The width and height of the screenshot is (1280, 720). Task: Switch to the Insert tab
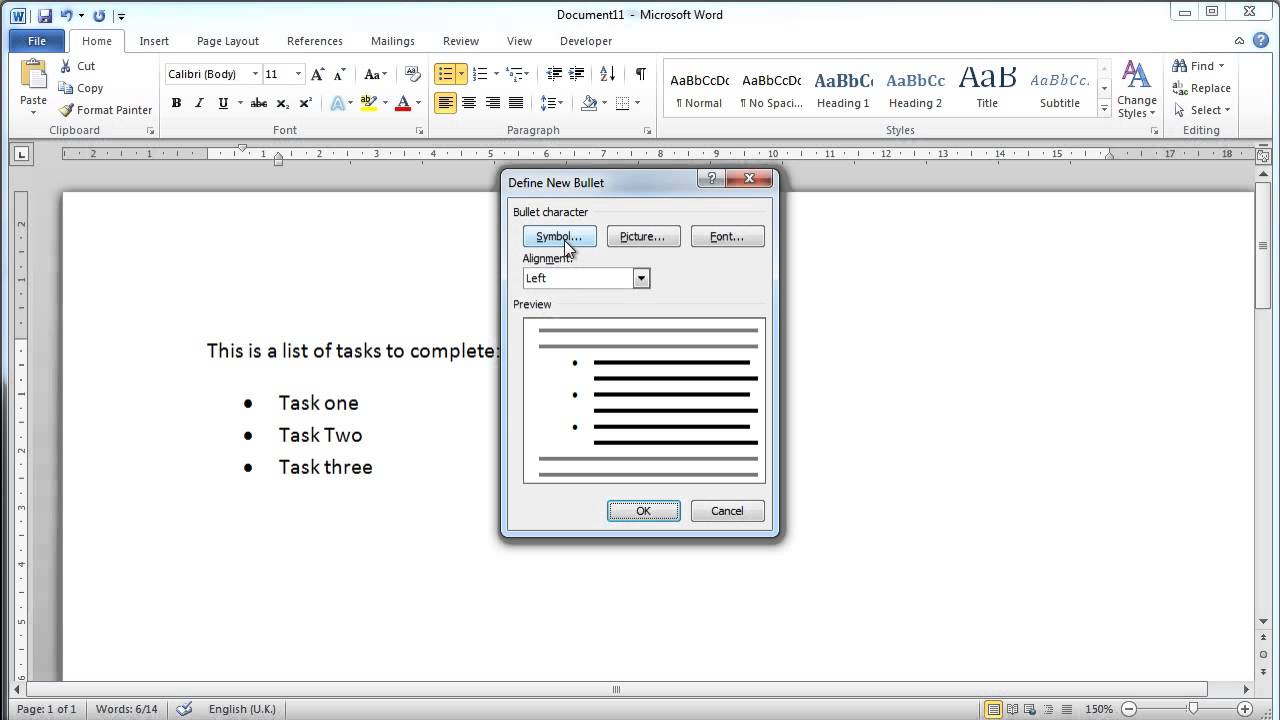tap(154, 41)
